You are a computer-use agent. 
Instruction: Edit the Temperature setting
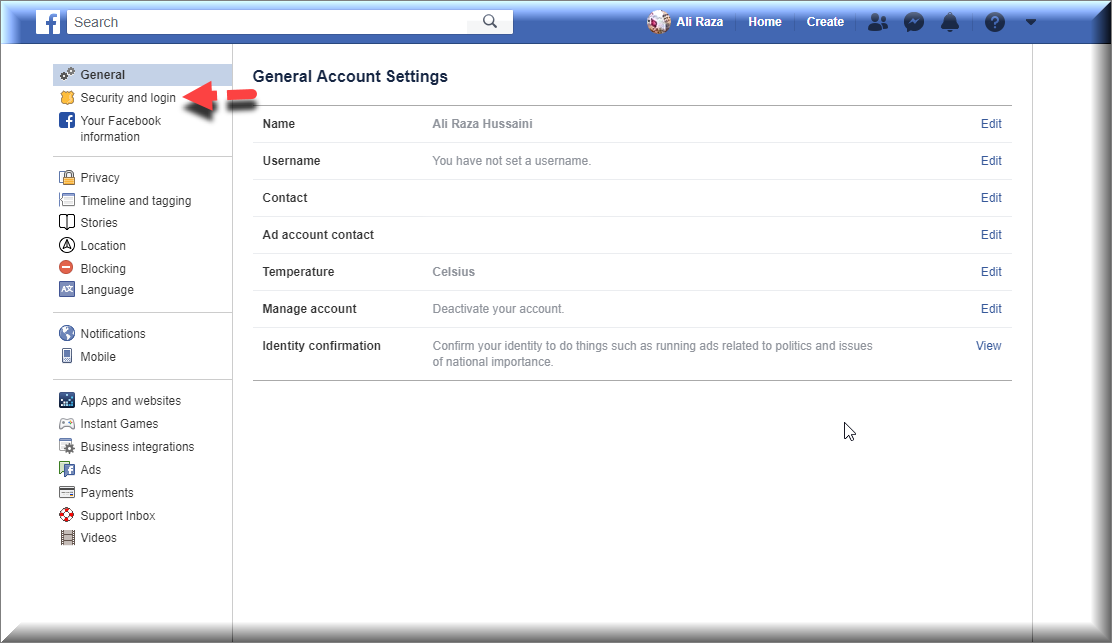(990, 272)
